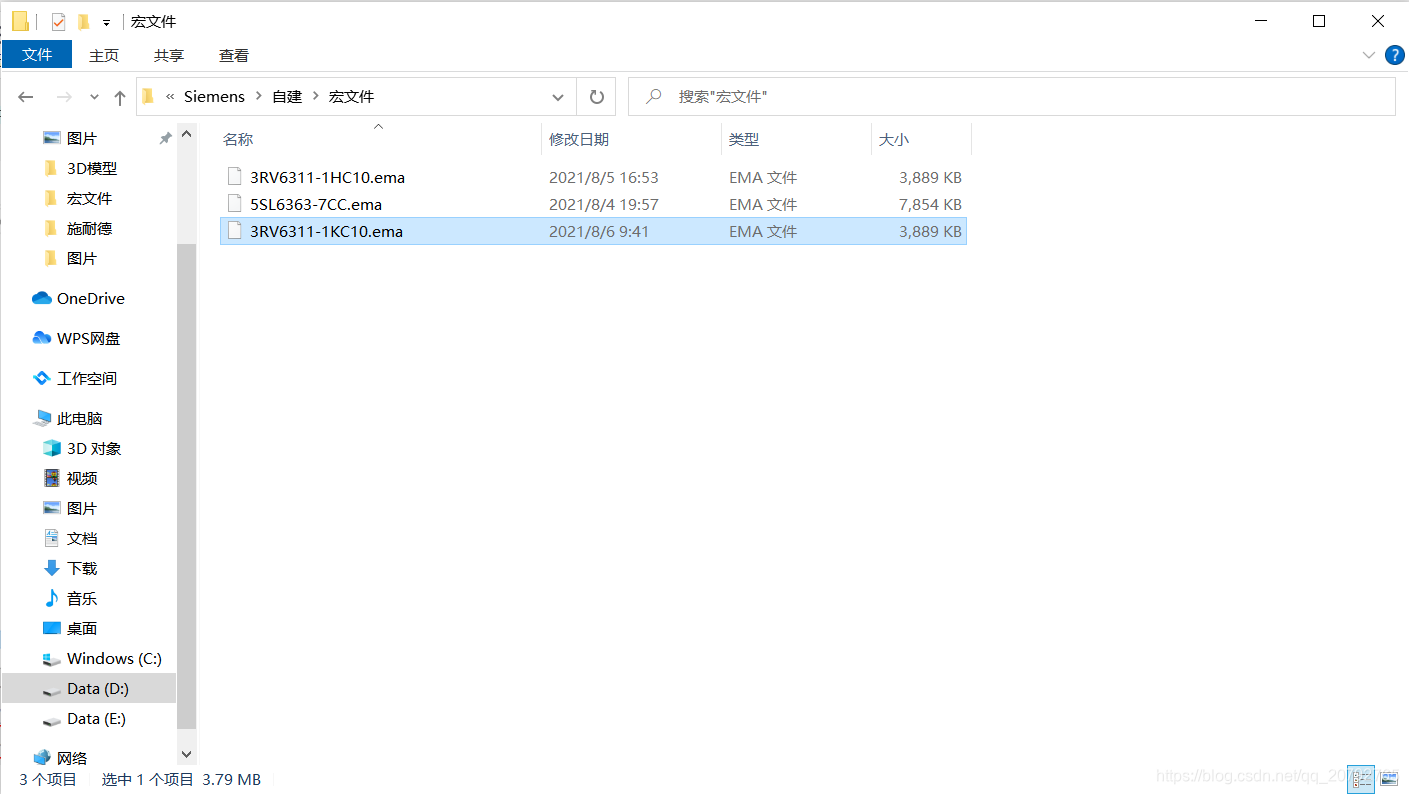Open the quick access toolbar dropdown
Image resolution: width=1409 pixels, height=794 pixels.
coord(106,22)
